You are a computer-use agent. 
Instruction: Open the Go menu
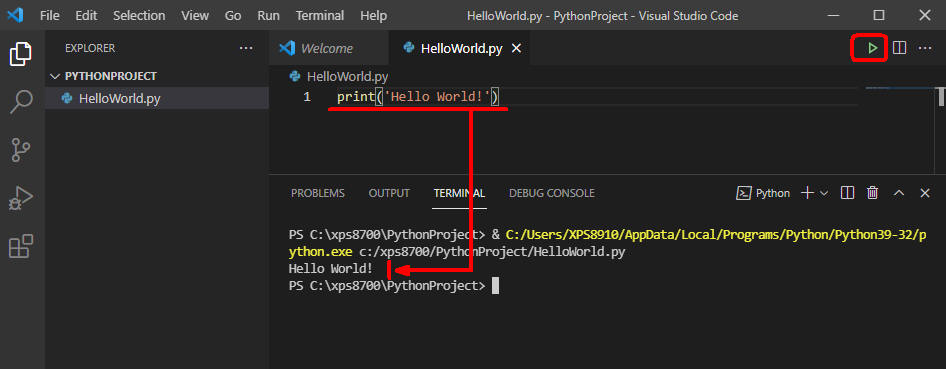tap(233, 16)
